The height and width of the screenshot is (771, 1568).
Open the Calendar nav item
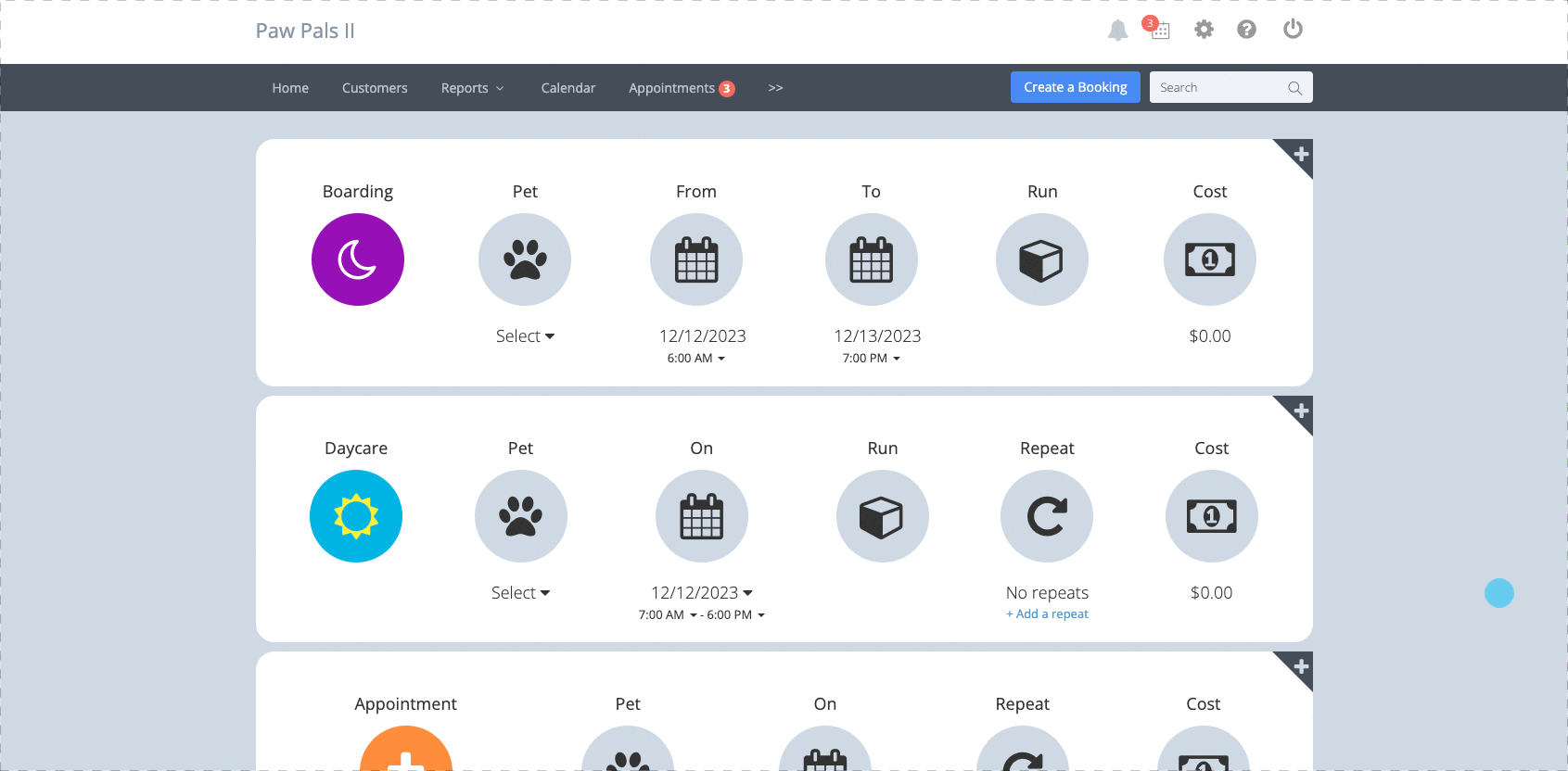click(568, 88)
